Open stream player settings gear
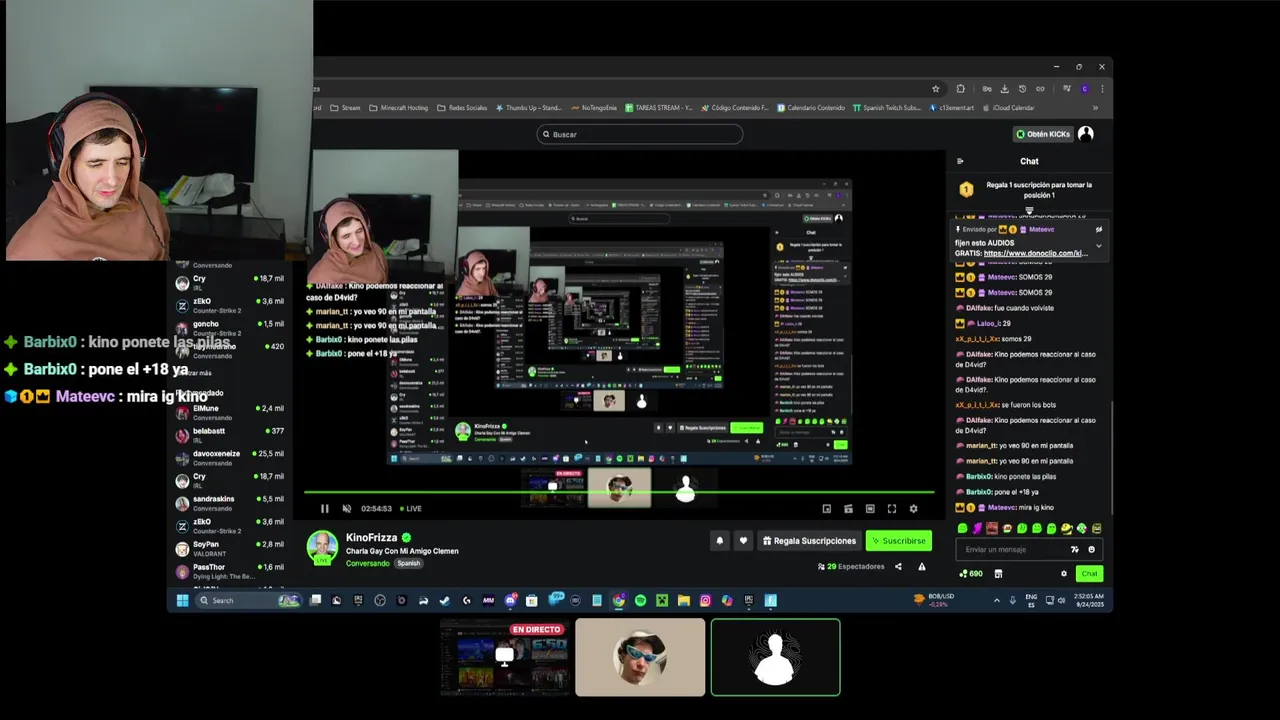This screenshot has width=1280, height=720. pos(913,509)
